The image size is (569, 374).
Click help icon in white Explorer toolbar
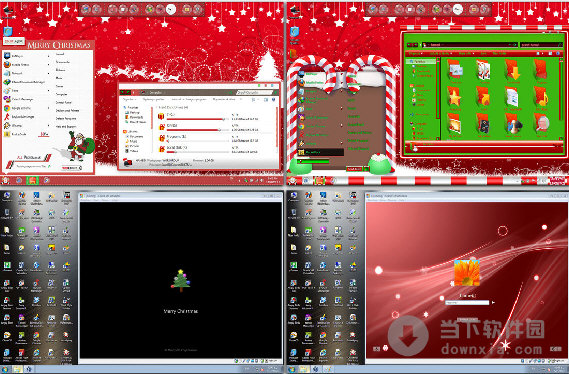click(273, 99)
